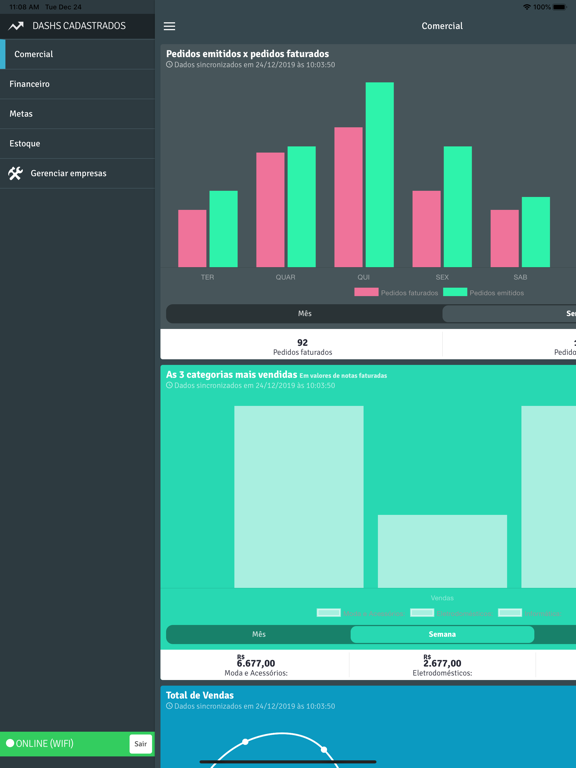The width and height of the screenshot is (576, 768).
Task: Click the R$ 6.677,00 Moda e Acessórios value
Action: [256, 664]
